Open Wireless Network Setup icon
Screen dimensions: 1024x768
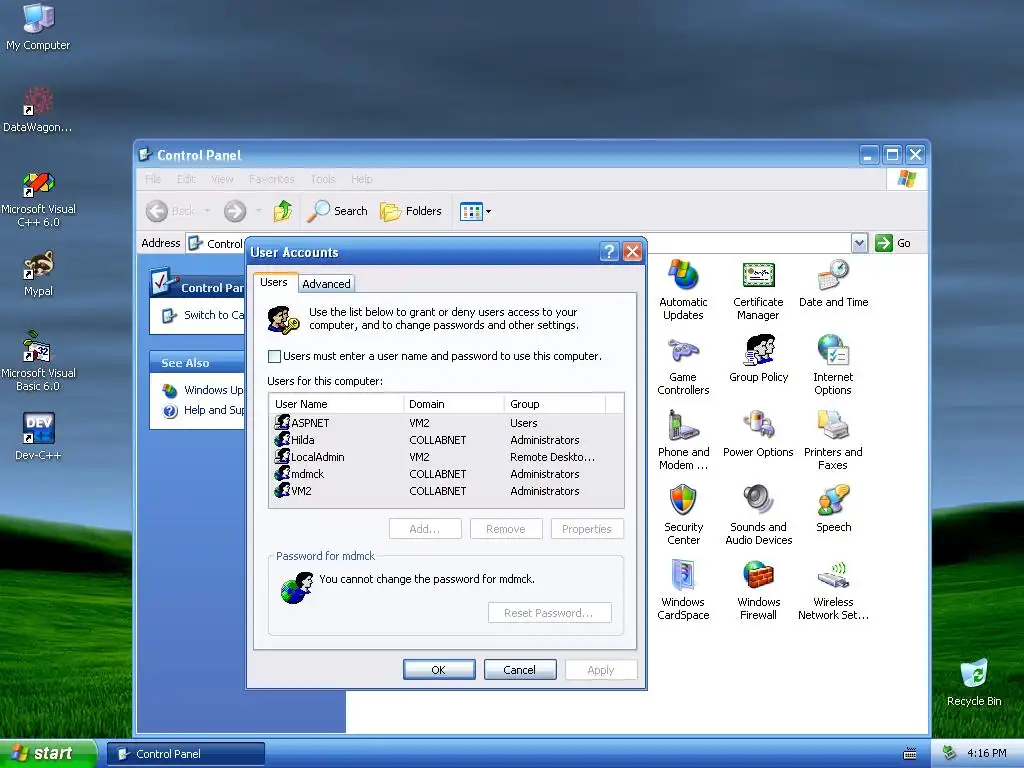833,589
